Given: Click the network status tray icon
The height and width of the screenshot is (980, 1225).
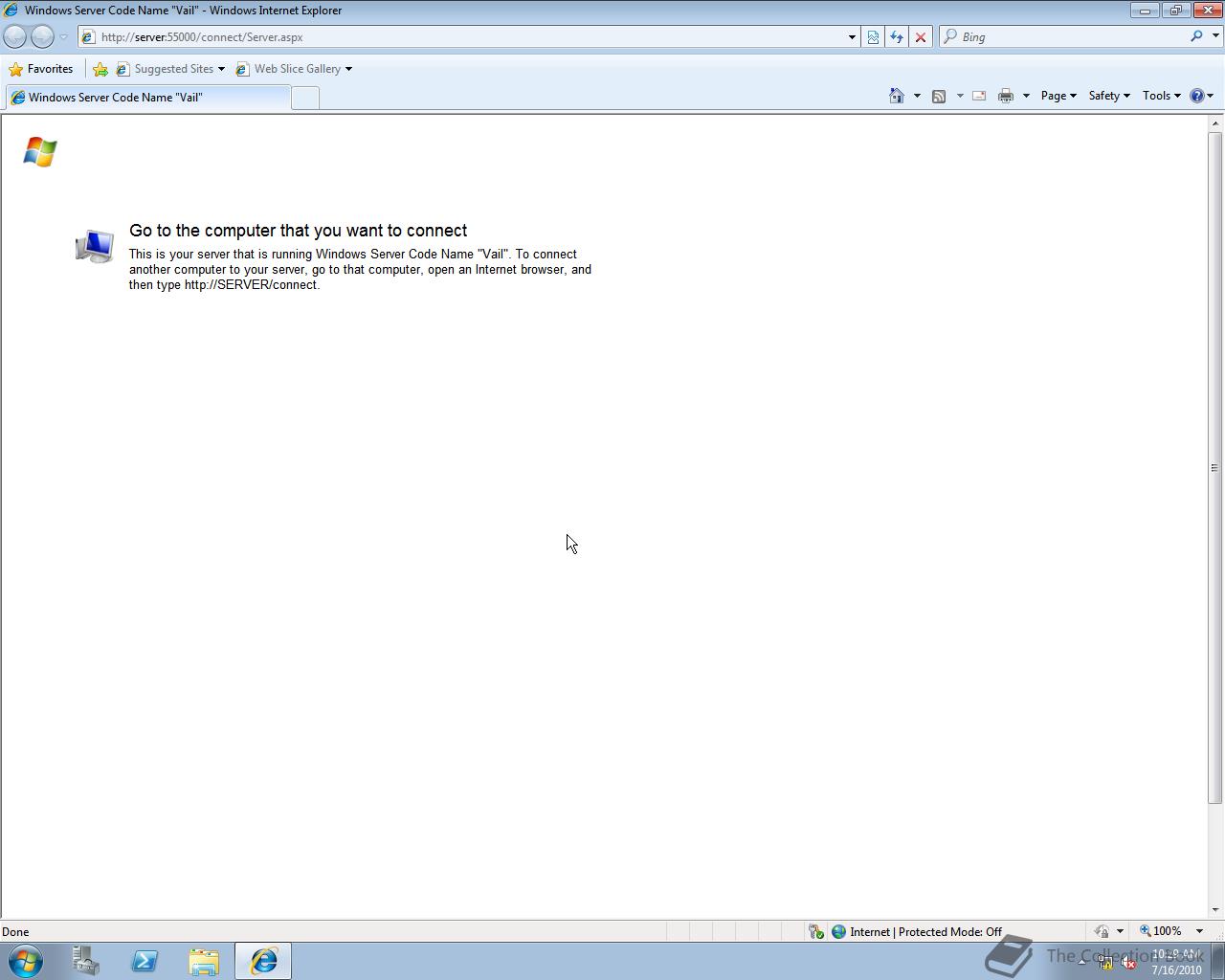Looking at the screenshot, I should (x=1105, y=964).
